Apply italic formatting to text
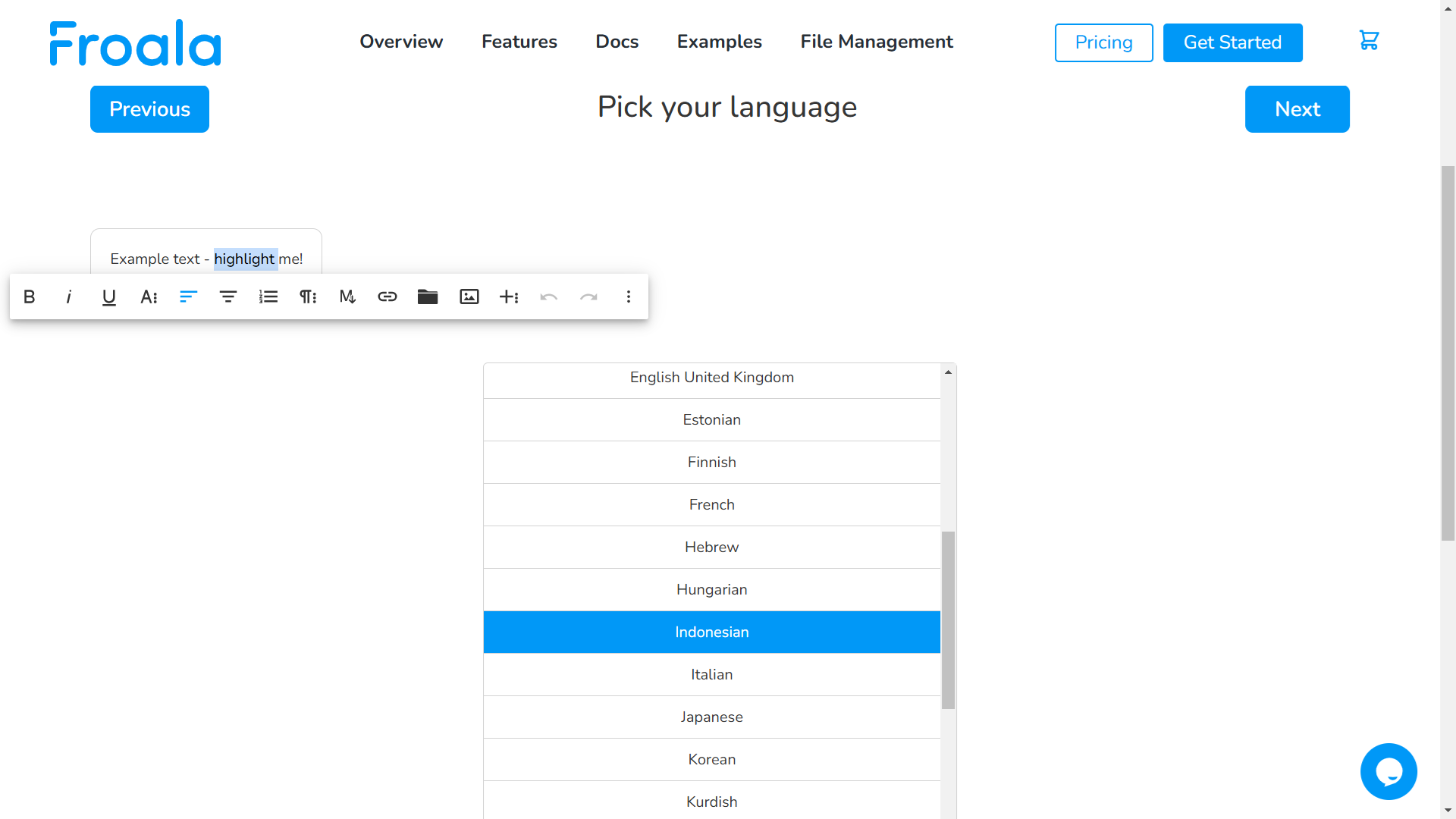The height and width of the screenshot is (819, 1456). 69,297
